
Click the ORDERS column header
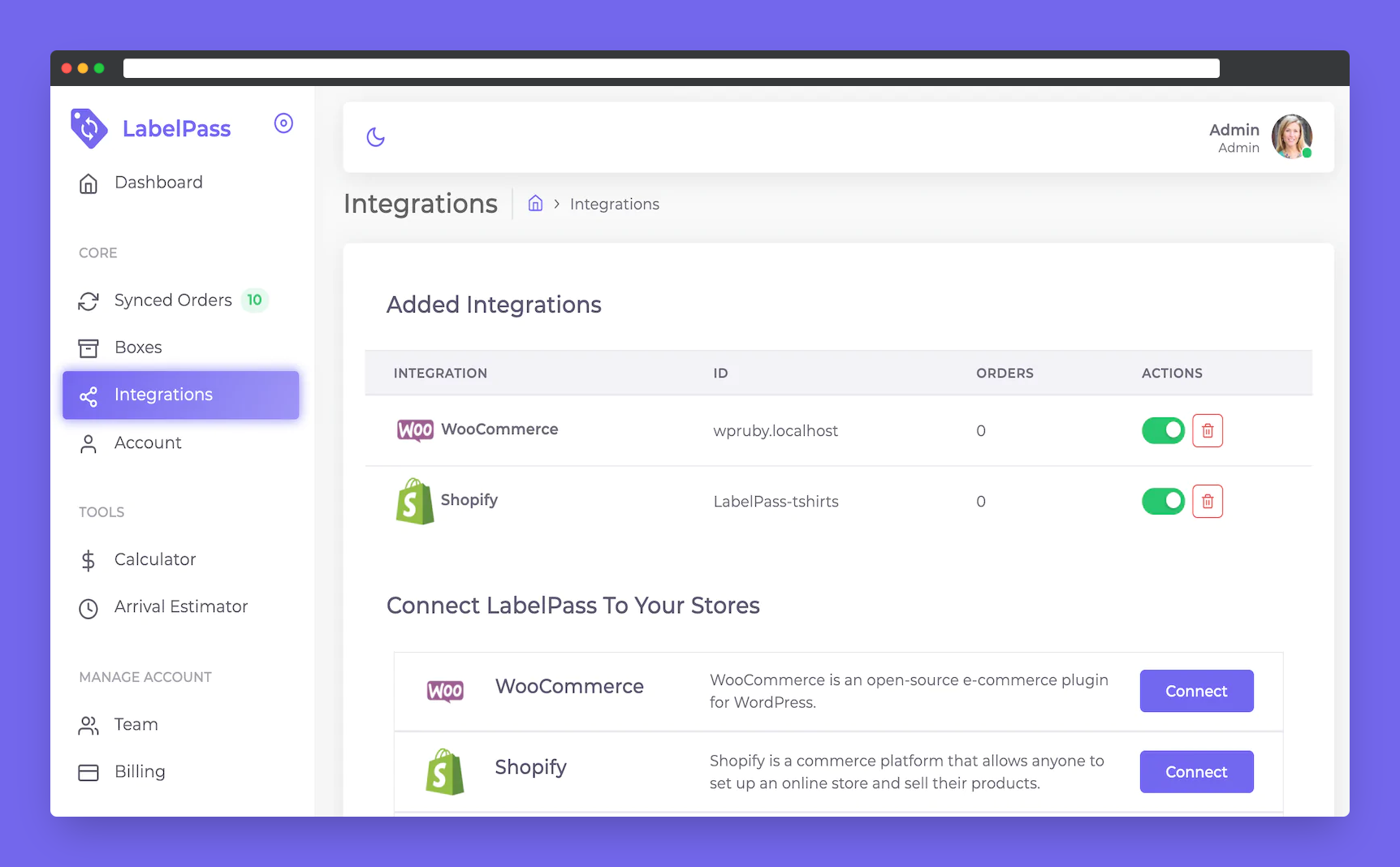point(1005,373)
